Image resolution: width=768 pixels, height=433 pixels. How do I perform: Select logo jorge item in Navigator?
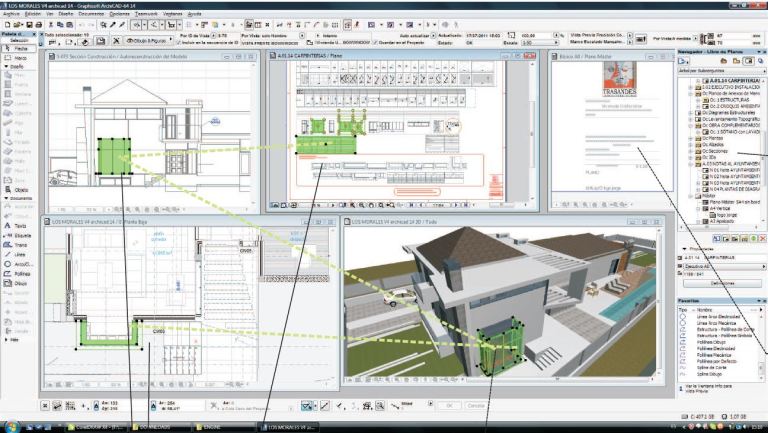pyautogui.click(x=726, y=215)
